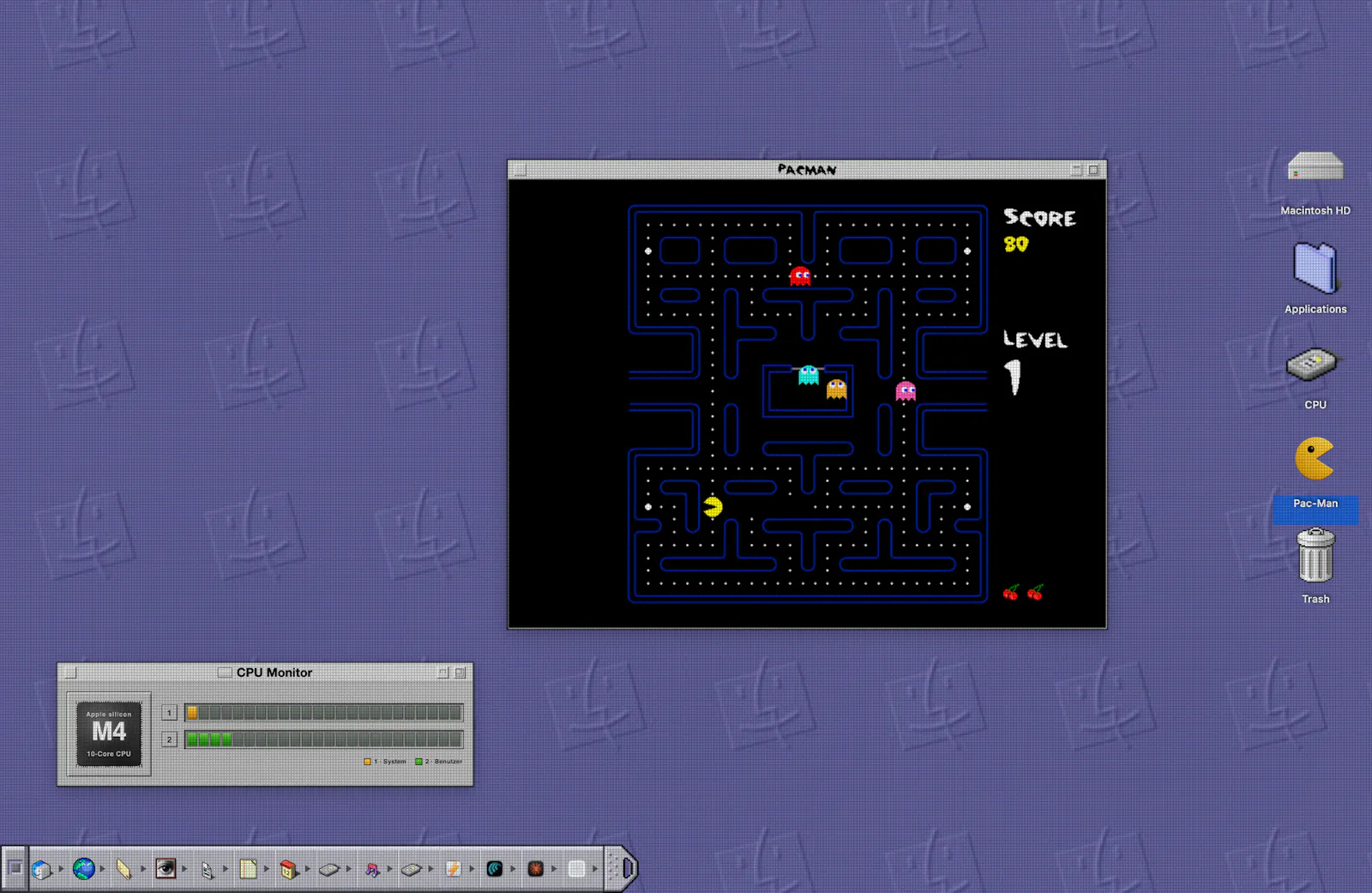Click the orange System legend swatch

coord(368,762)
